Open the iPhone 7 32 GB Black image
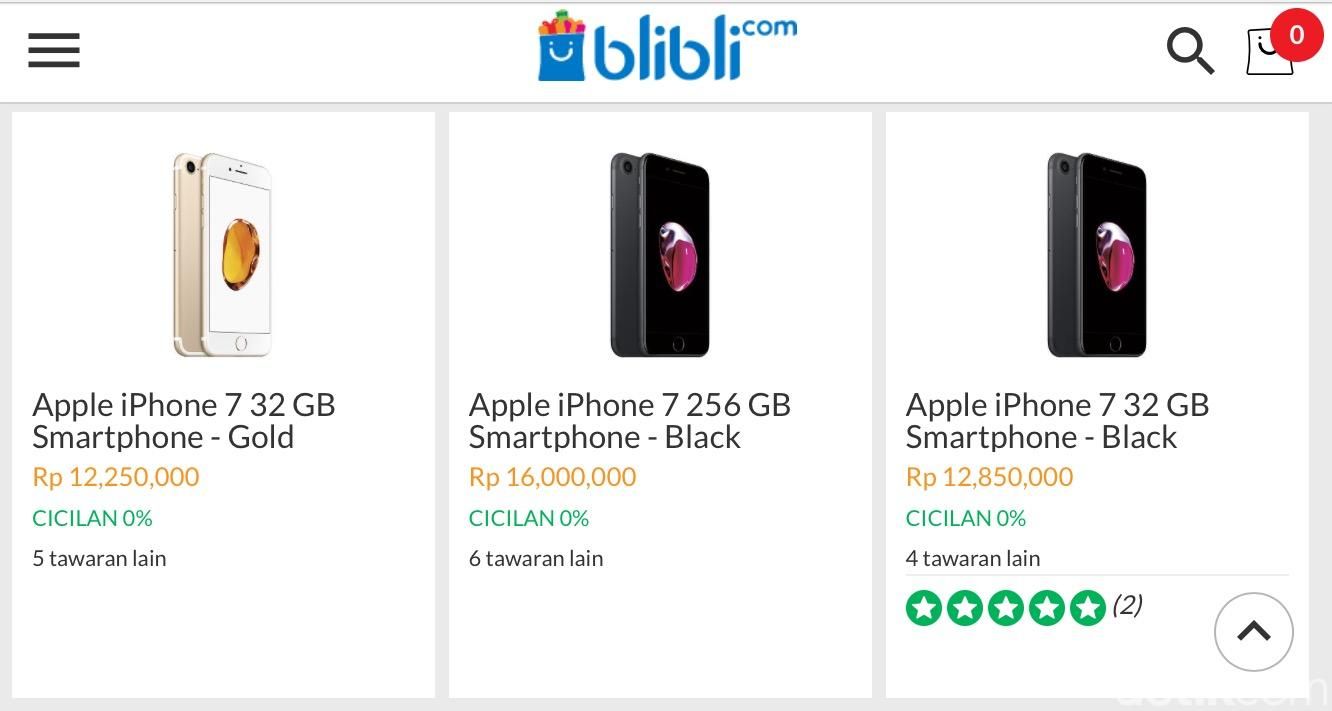Viewport: 1332px width, 711px height. 1097,255
